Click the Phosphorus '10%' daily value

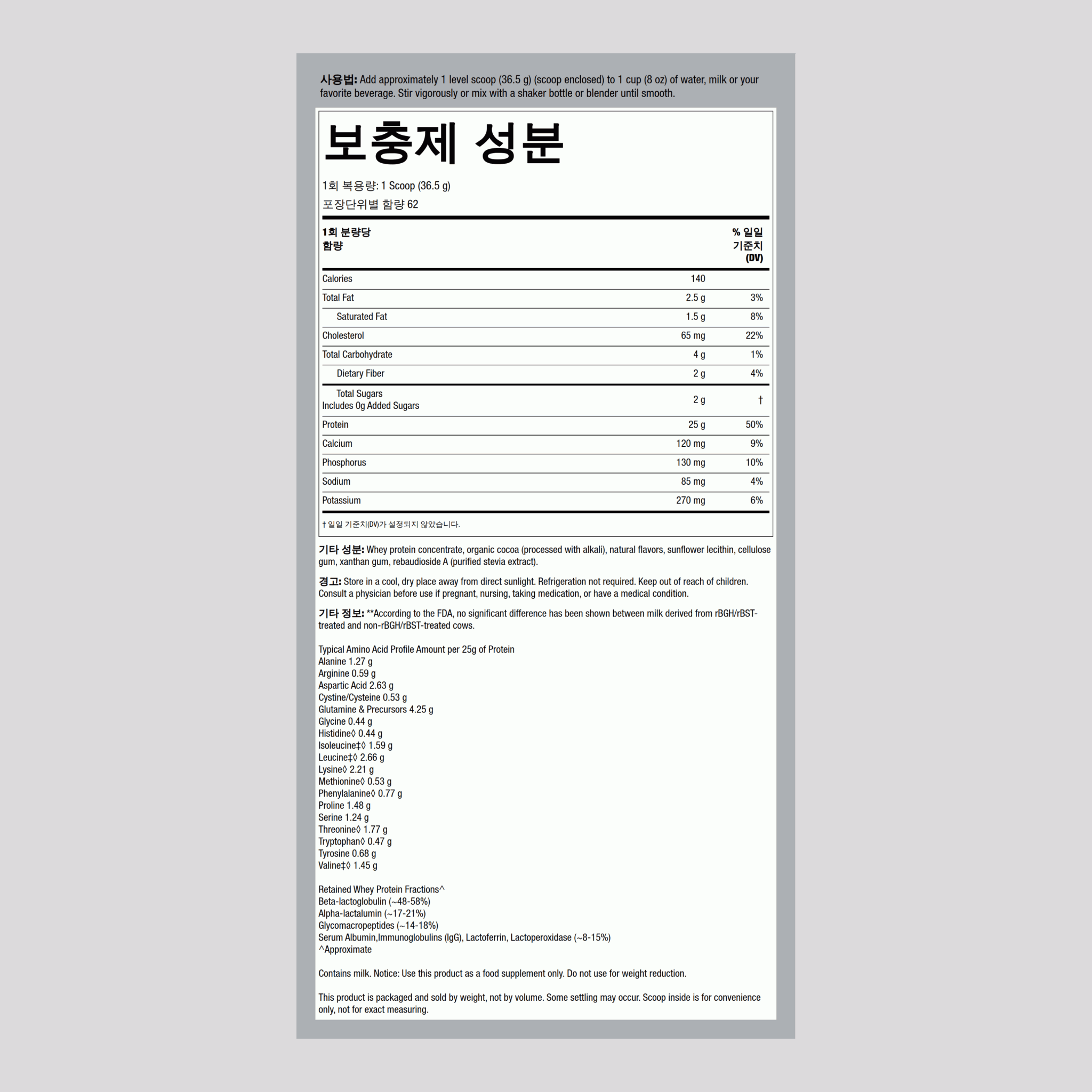[754, 463]
